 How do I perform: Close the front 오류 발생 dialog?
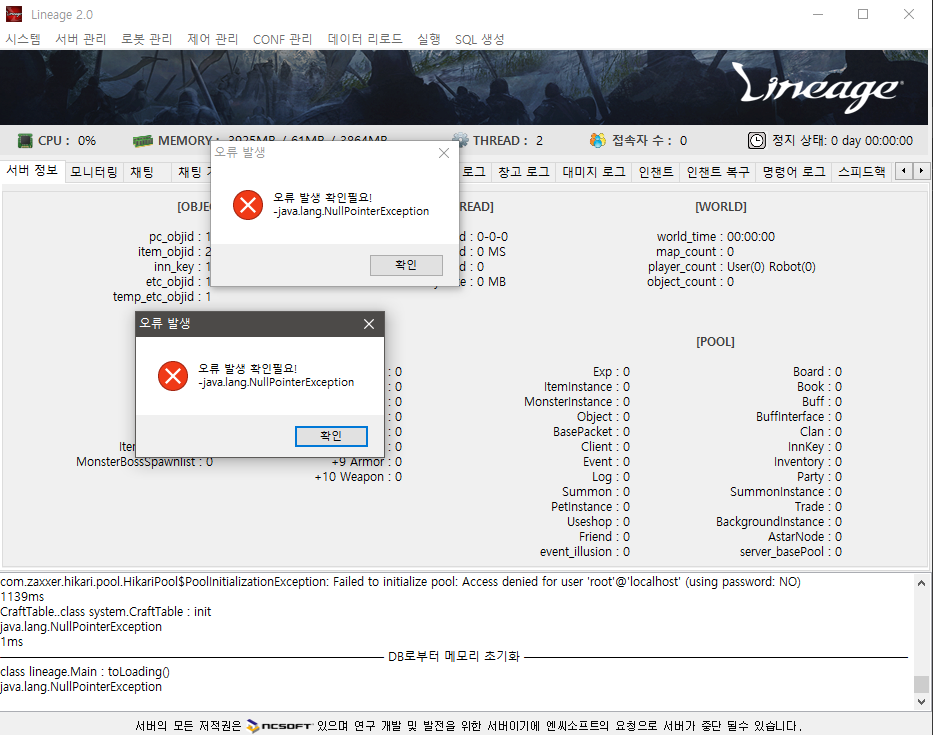369,324
